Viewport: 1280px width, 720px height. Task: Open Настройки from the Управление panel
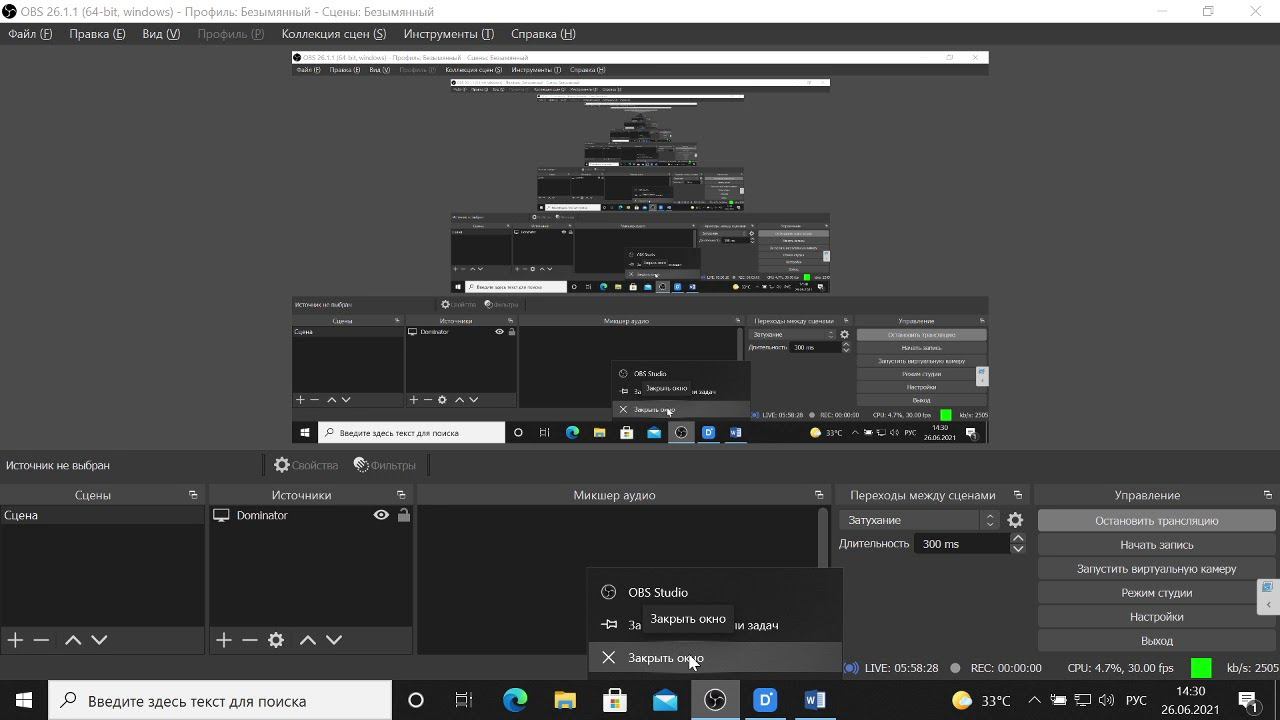coord(1156,617)
